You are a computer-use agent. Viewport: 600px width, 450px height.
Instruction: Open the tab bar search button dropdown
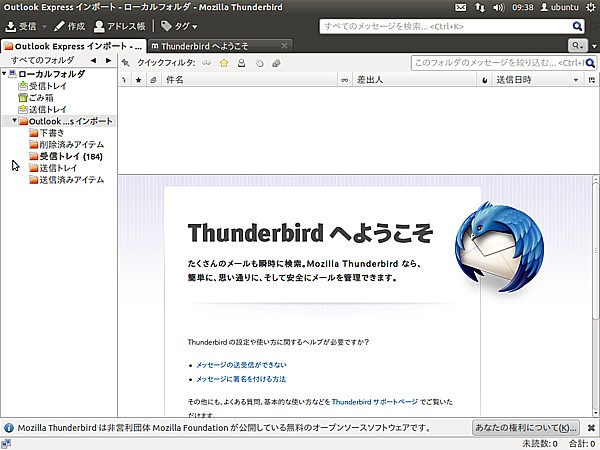(577, 46)
